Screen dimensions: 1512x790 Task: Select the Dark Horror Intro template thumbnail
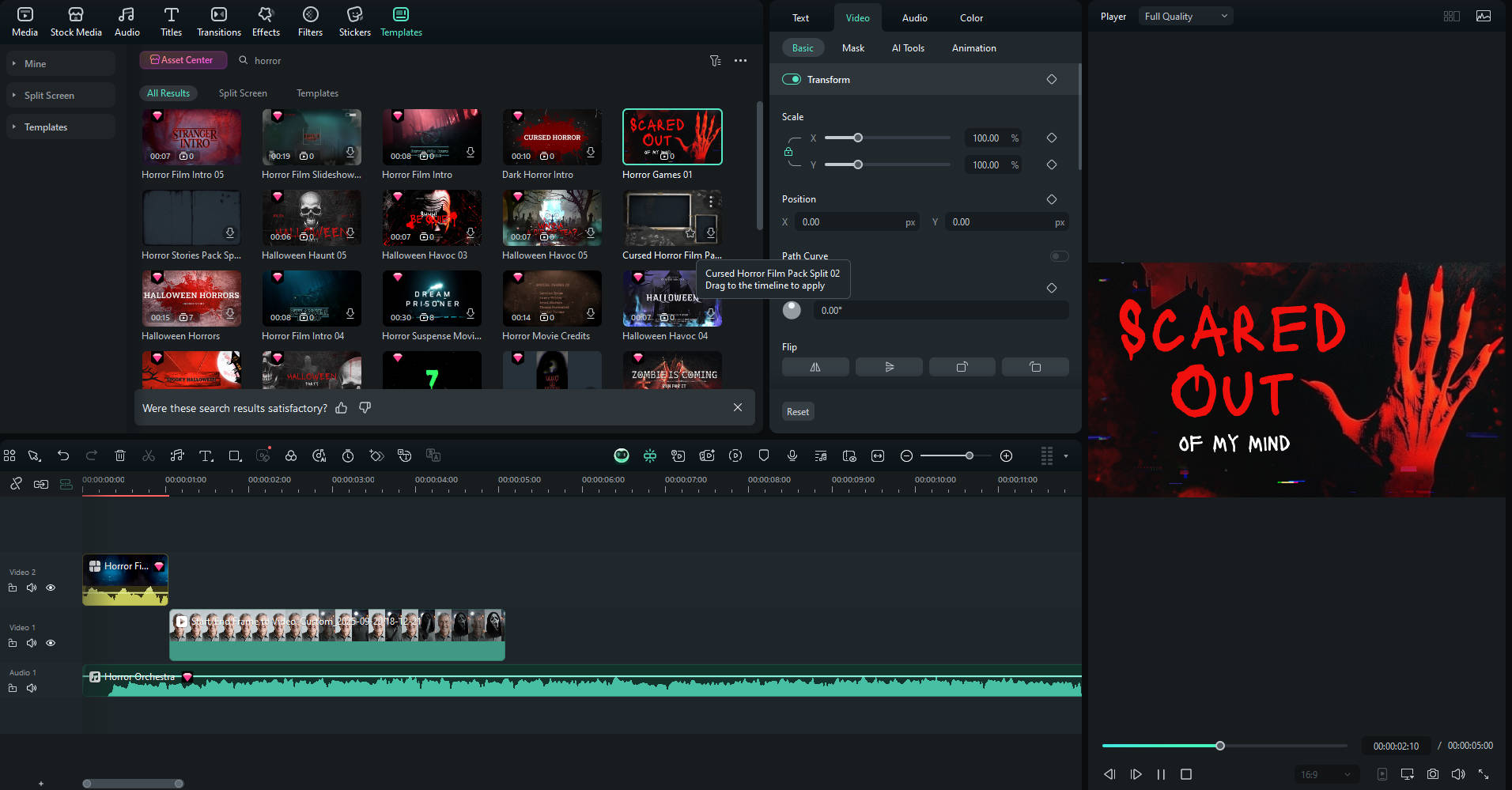[x=552, y=136]
